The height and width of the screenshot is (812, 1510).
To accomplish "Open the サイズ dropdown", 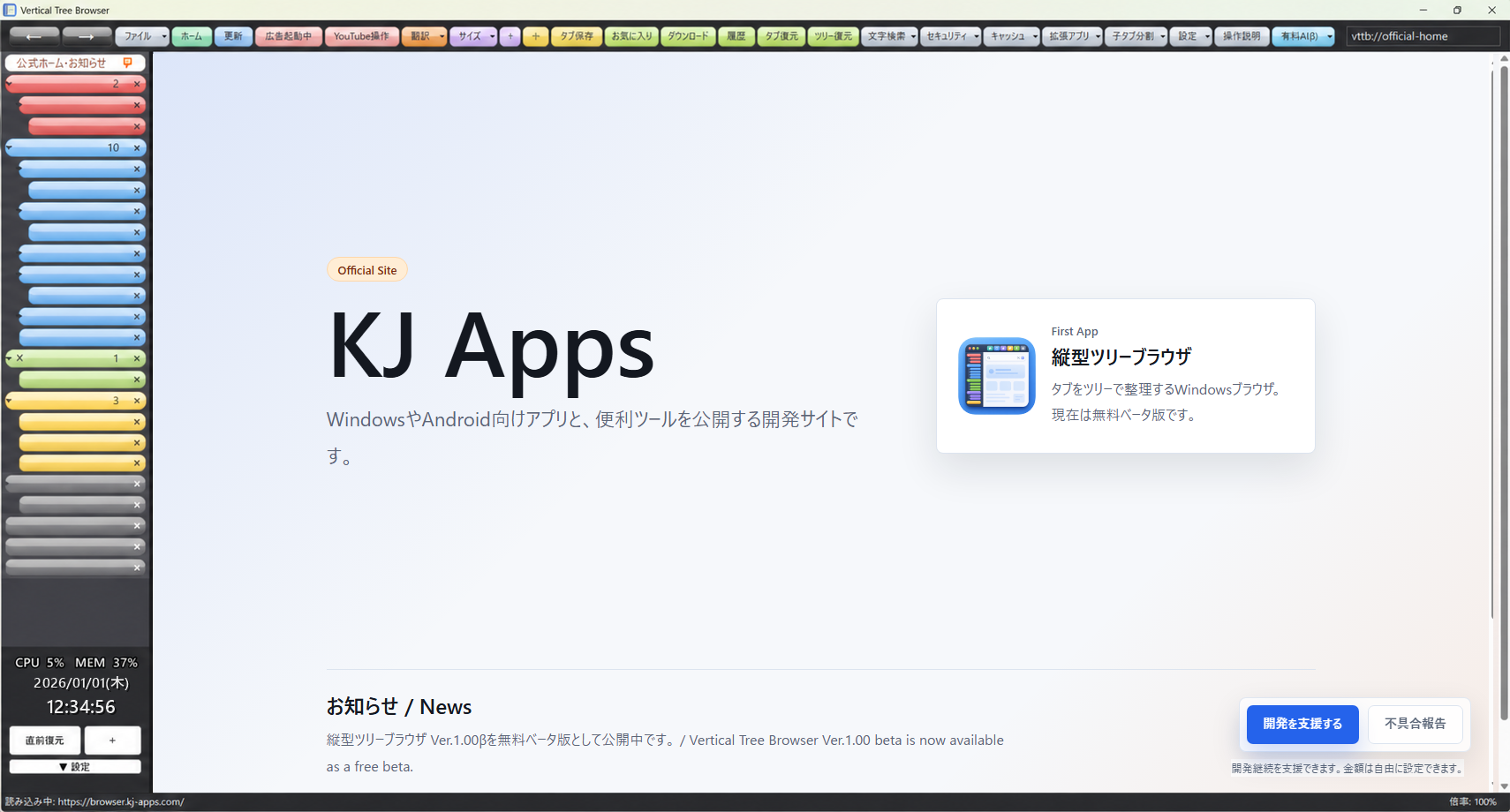I will pyautogui.click(x=473, y=36).
